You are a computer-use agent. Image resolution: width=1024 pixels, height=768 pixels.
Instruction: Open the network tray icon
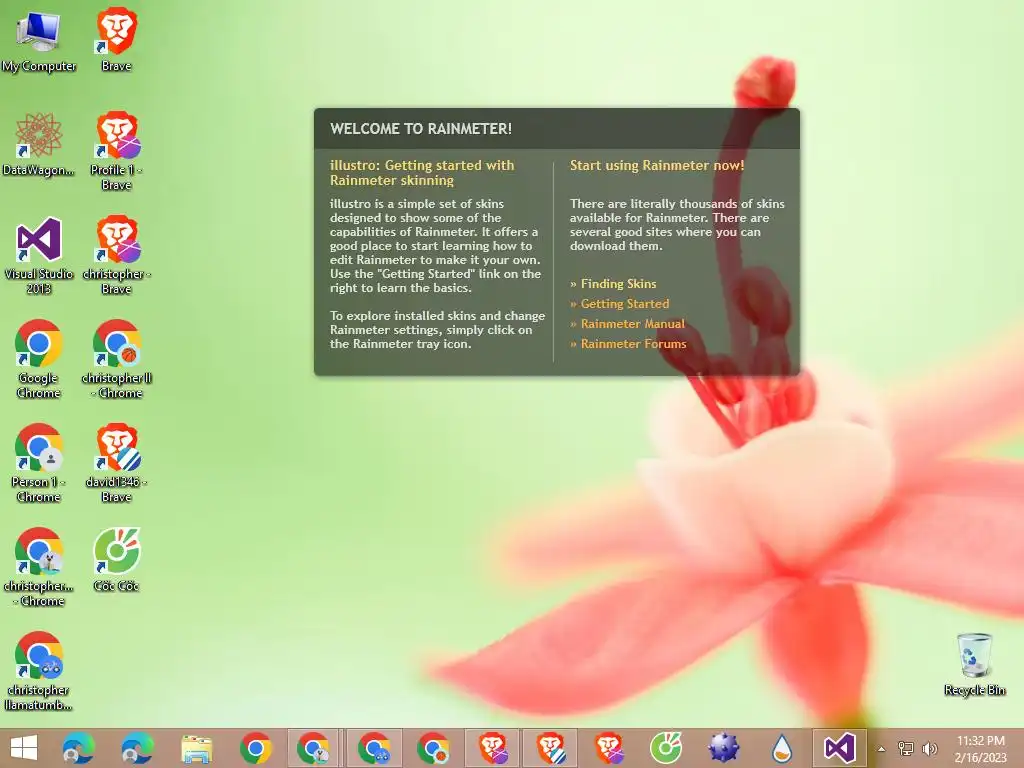tap(906, 748)
